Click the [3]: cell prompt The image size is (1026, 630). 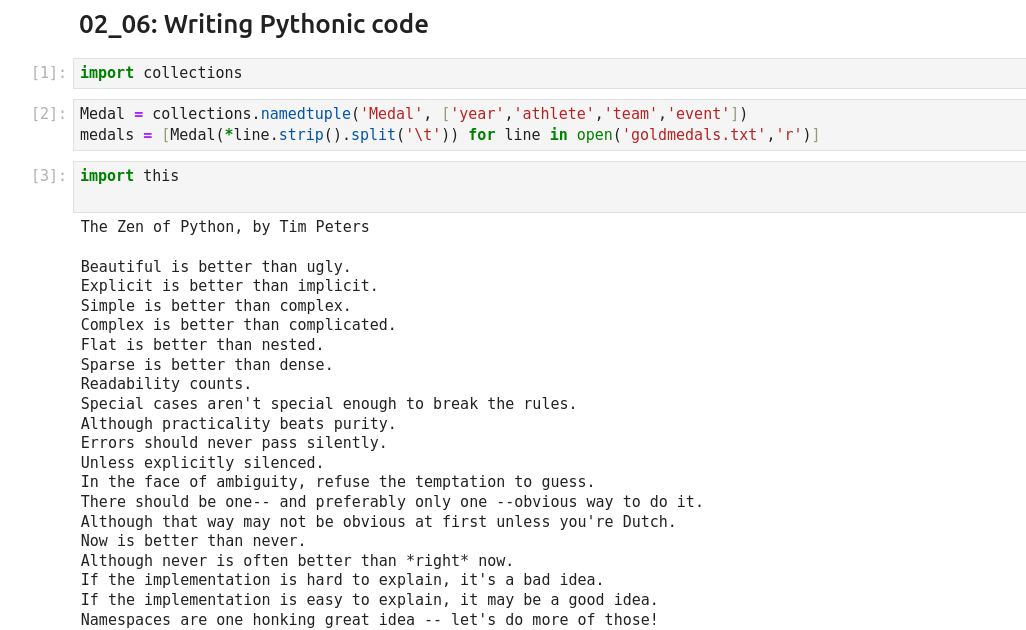[49, 176]
